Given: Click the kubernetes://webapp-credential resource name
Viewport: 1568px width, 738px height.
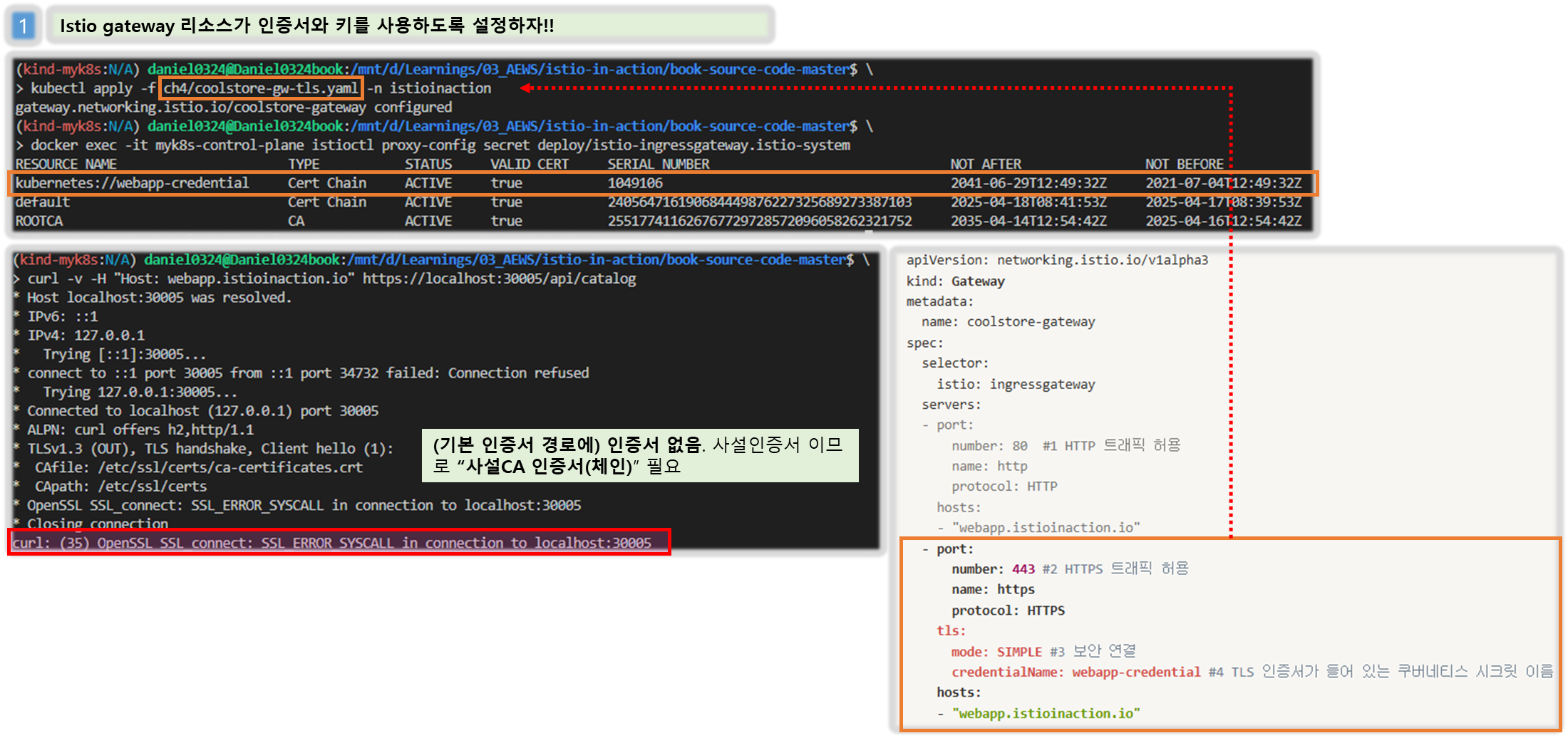Looking at the screenshot, I should [x=132, y=183].
